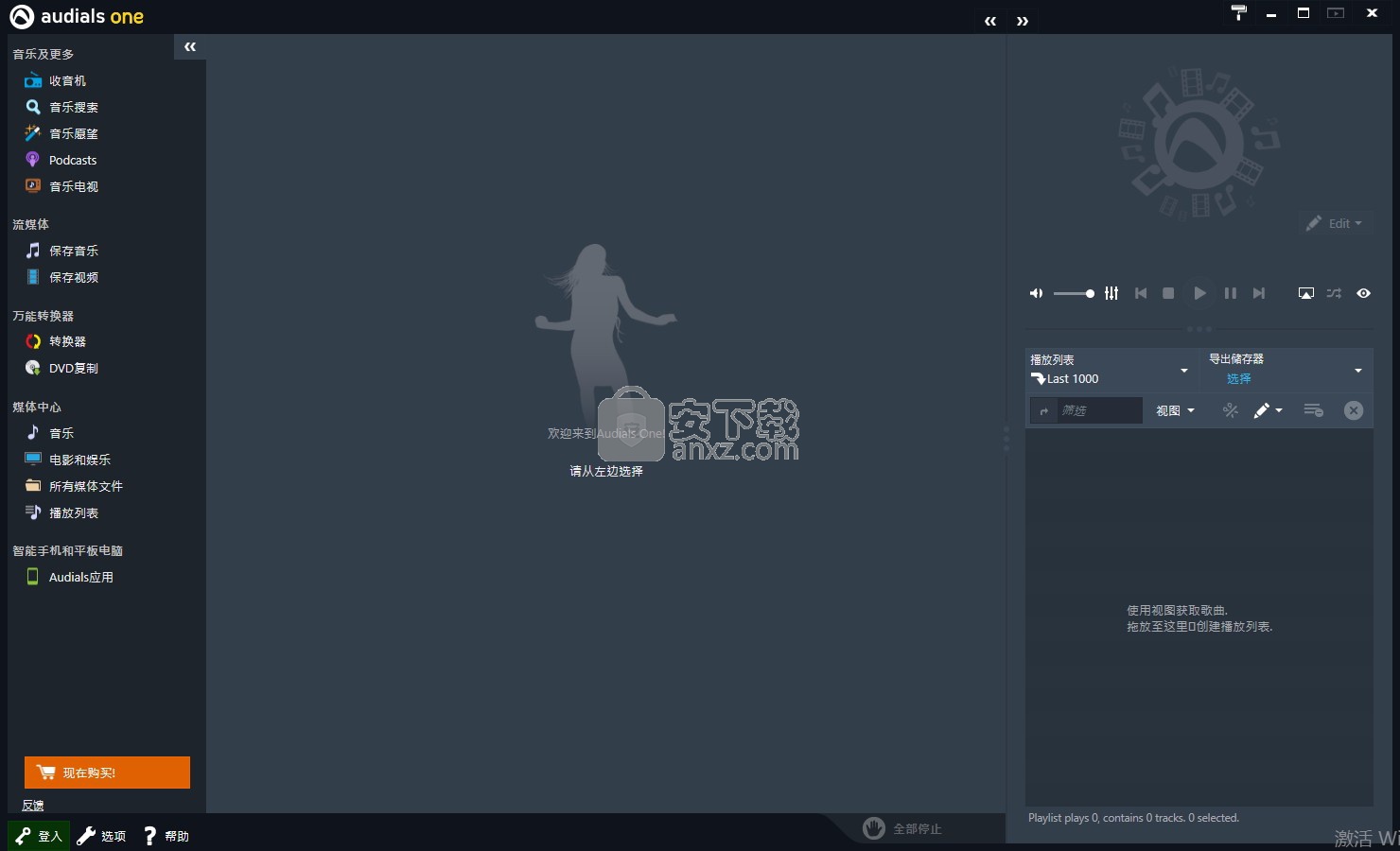Open the pencil edit dropdown in playlist toolbar

[1268, 410]
